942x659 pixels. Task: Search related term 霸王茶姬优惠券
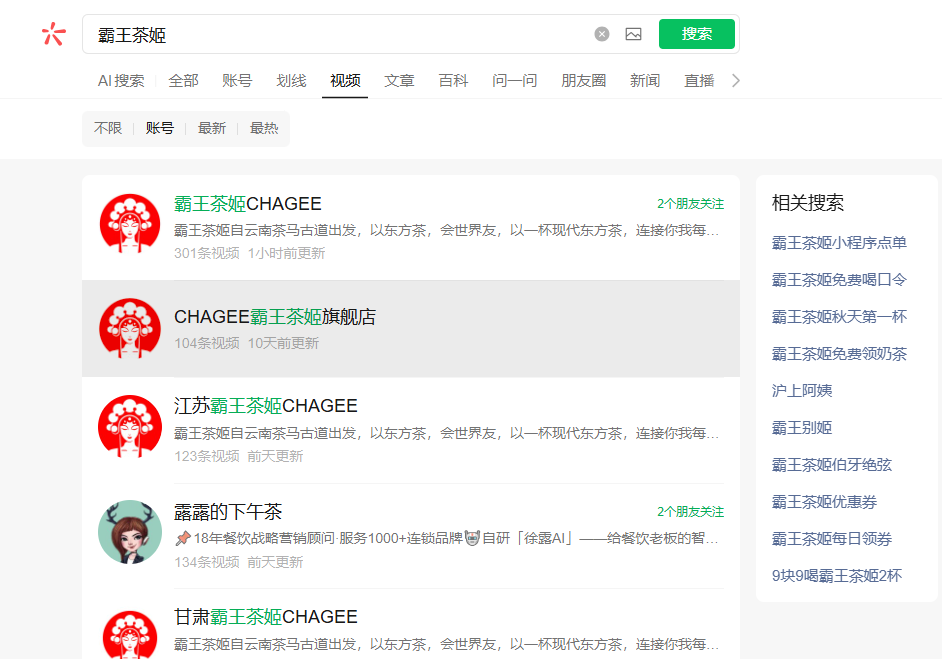[x=824, y=502]
